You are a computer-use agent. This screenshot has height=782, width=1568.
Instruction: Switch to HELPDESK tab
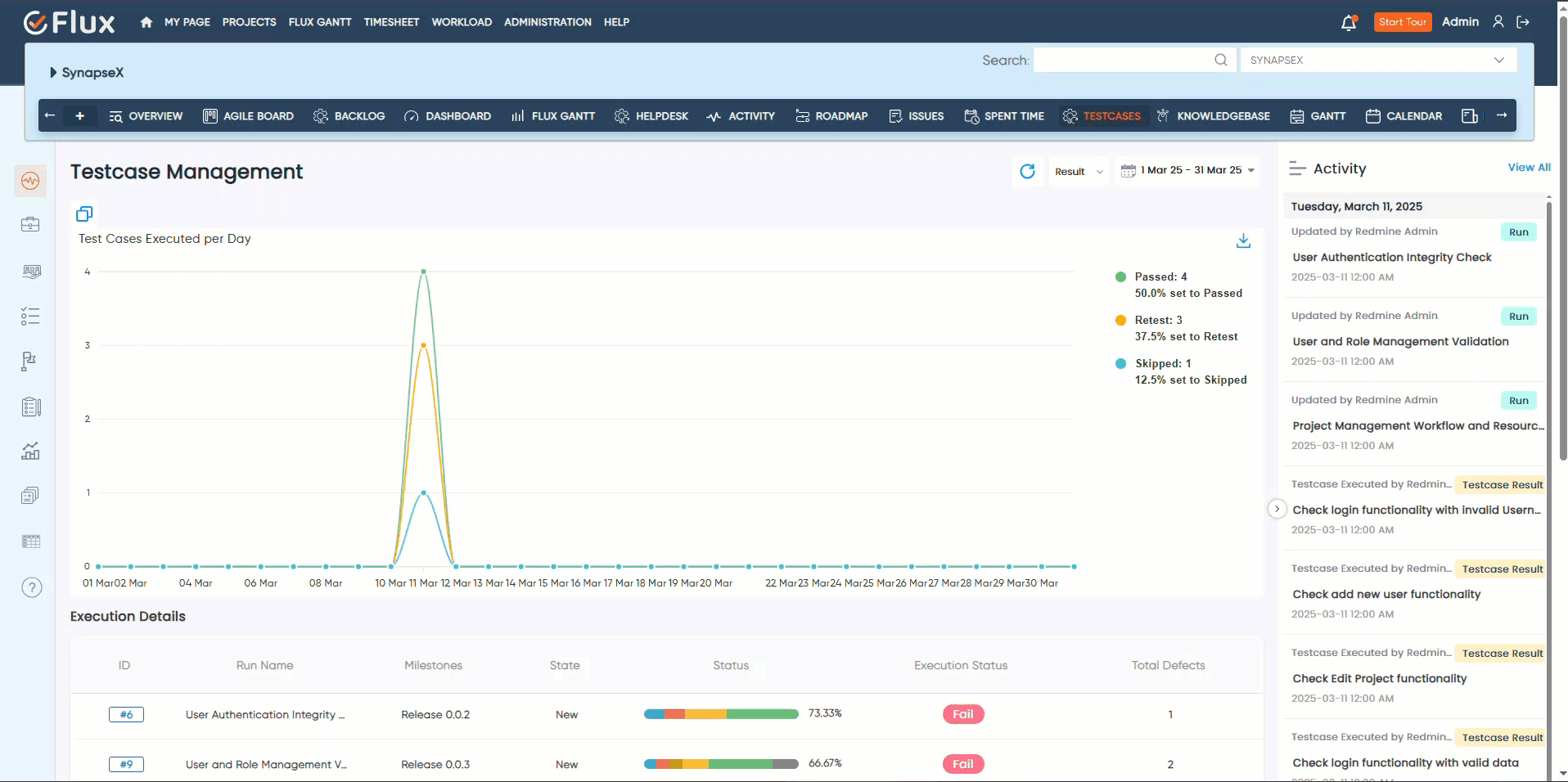coord(651,116)
